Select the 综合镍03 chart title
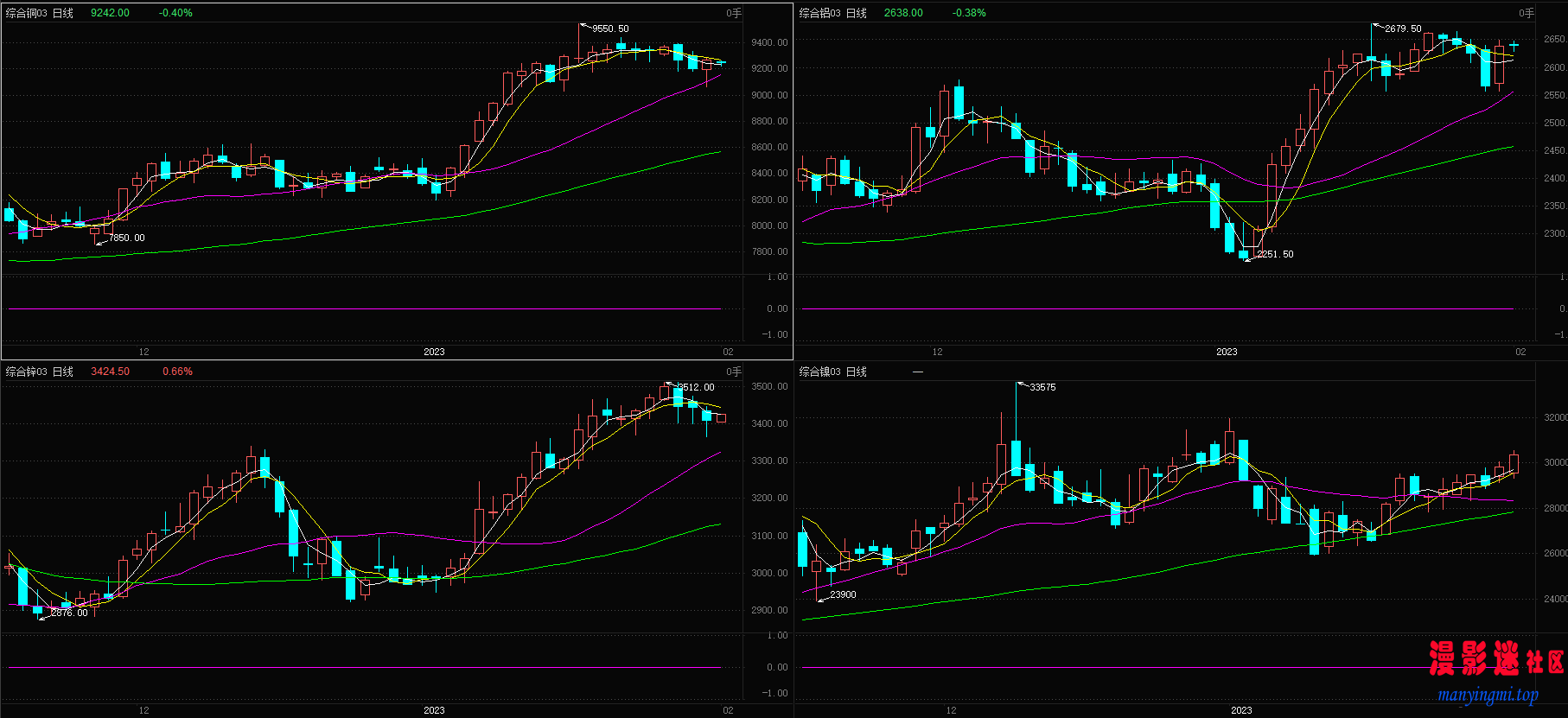Viewport: 1568px width, 718px height. click(820, 372)
